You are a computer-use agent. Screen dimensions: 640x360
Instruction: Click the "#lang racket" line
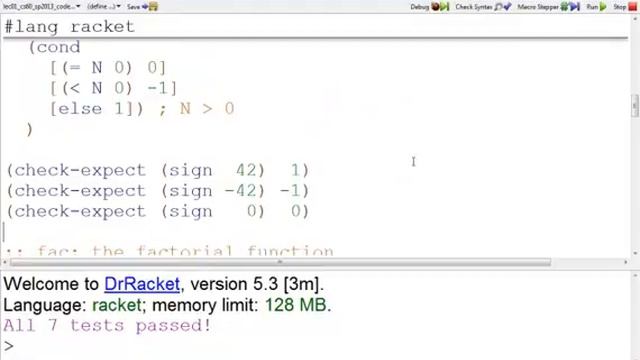69,27
